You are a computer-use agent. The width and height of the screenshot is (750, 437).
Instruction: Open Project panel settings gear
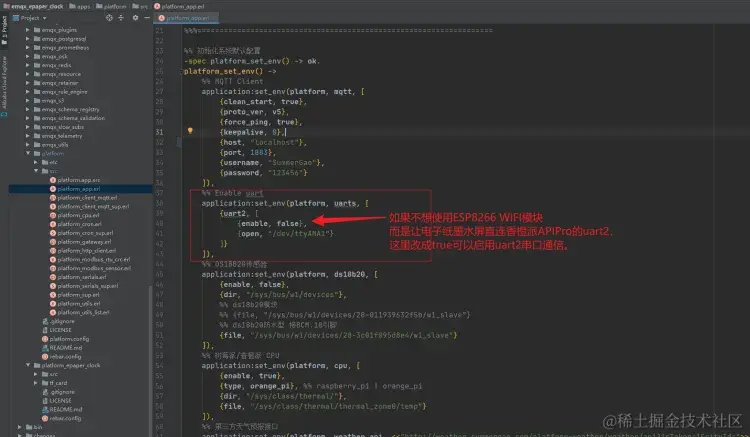(135, 18)
